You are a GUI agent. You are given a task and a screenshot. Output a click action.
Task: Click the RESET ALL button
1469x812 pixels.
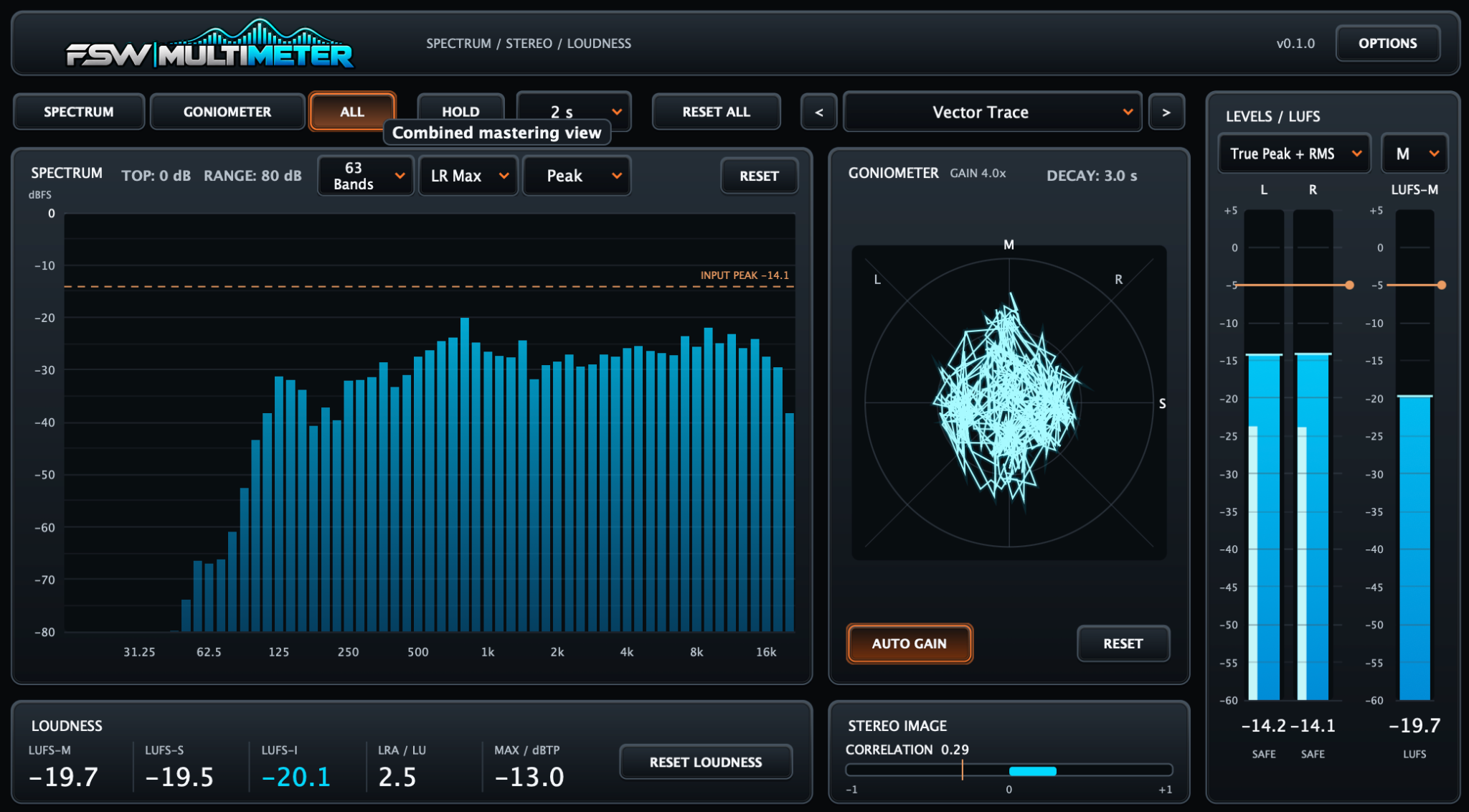pyautogui.click(x=717, y=112)
